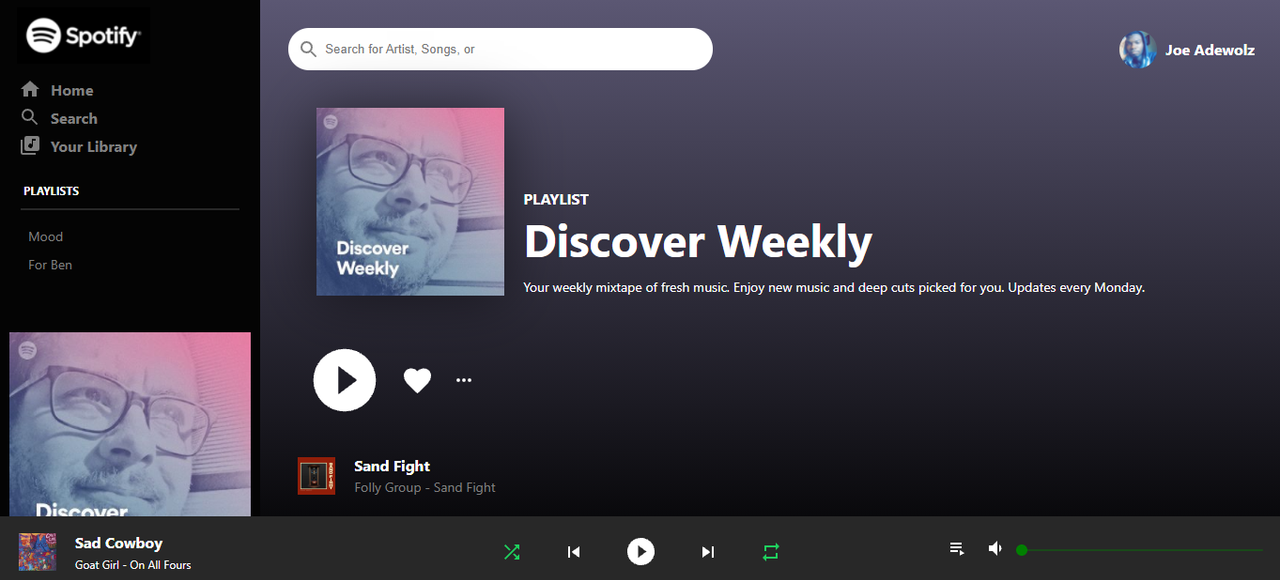Click the magnifier icon in search bar

click(308, 49)
